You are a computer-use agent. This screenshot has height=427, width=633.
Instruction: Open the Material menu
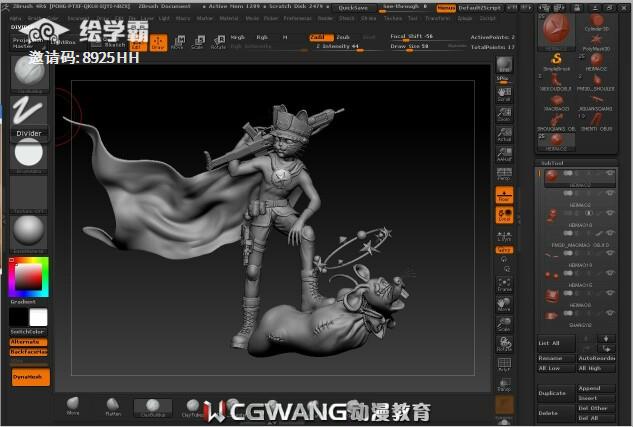click(x=228, y=19)
